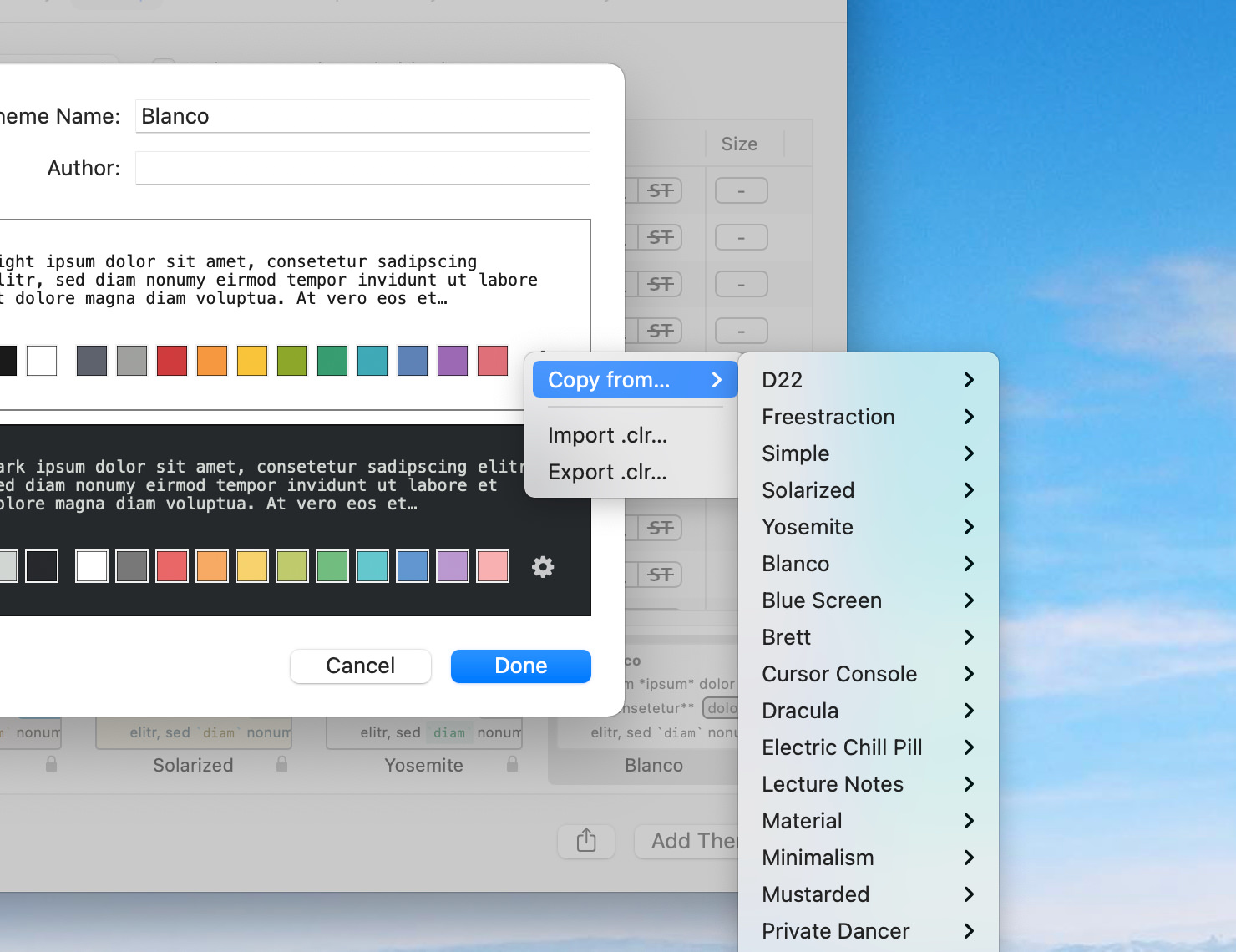Open the red swatch in dark preview
This screenshot has height=952, width=1236.
[x=172, y=566]
